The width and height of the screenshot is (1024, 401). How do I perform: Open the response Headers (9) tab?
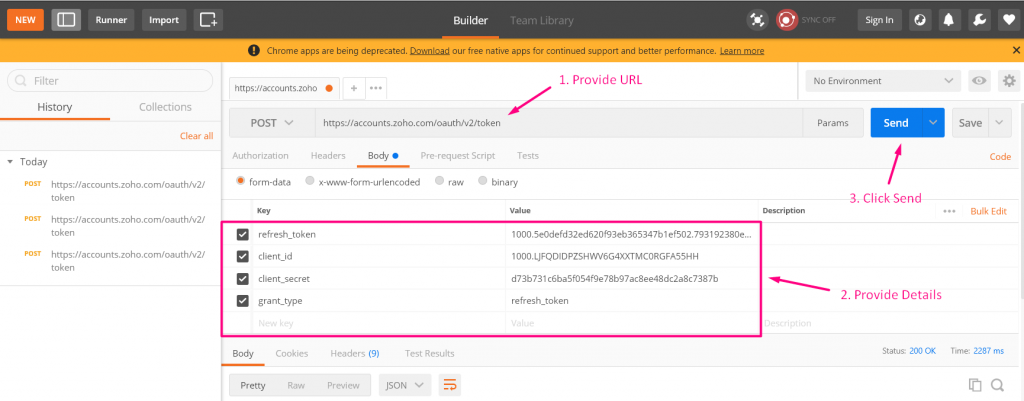tap(355, 353)
